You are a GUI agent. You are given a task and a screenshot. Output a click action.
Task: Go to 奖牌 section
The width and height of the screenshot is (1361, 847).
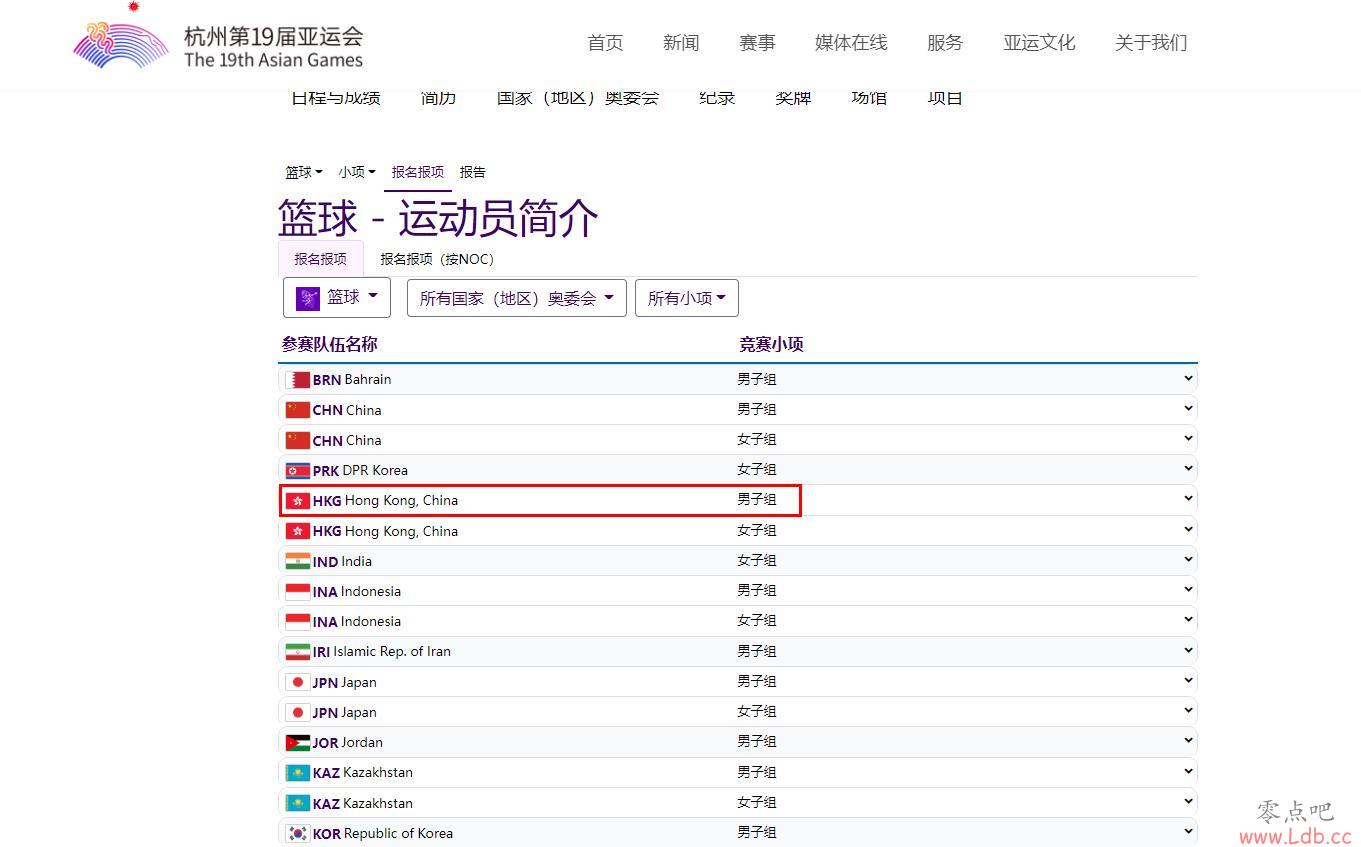[x=793, y=98]
